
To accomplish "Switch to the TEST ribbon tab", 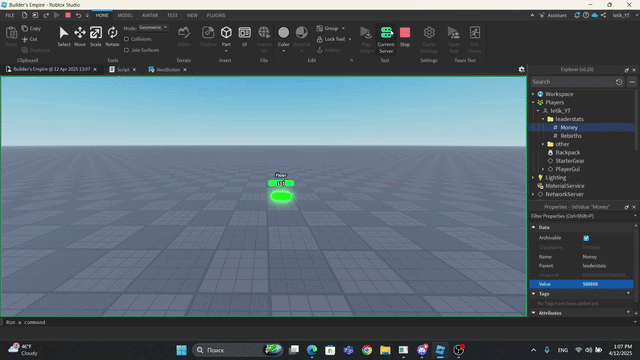I will (172, 15).
